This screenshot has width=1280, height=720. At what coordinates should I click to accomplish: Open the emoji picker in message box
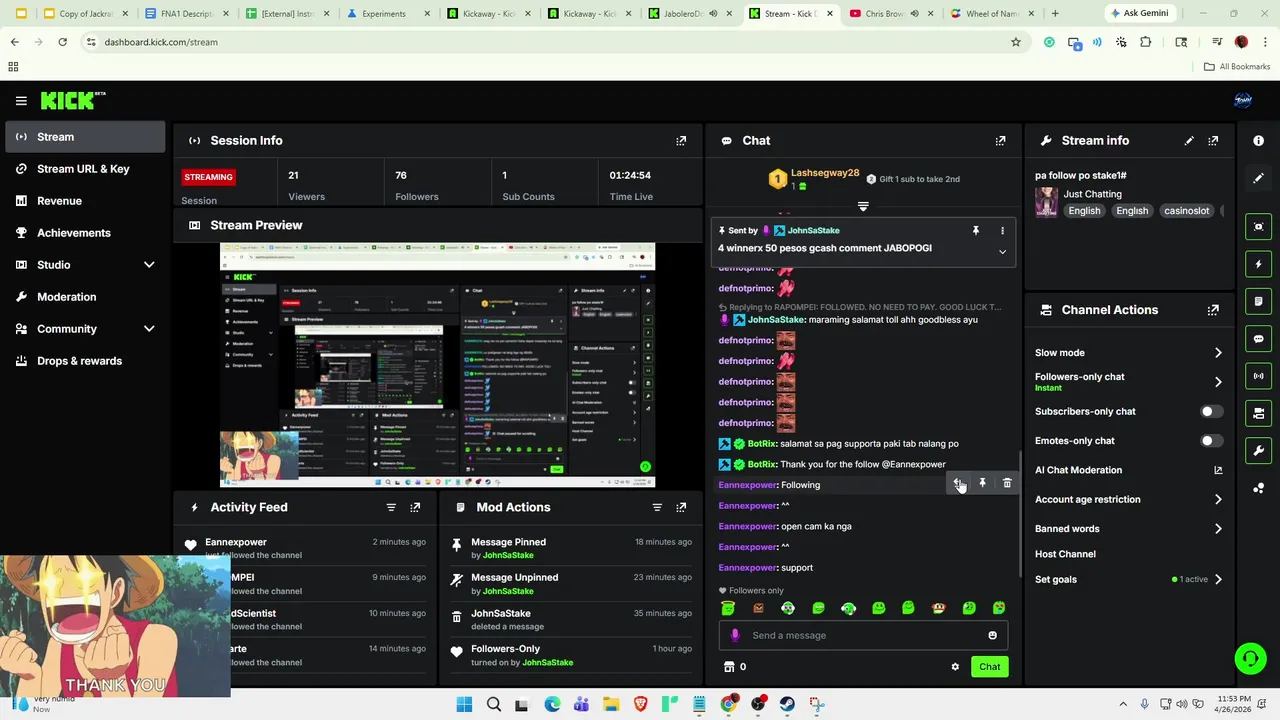[x=992, y=635]
